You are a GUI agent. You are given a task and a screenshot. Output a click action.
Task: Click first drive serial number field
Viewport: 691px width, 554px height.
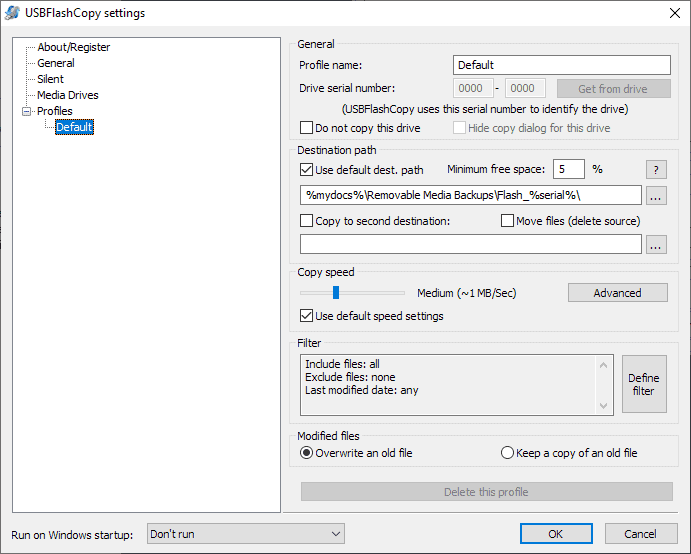pos(473,88)
